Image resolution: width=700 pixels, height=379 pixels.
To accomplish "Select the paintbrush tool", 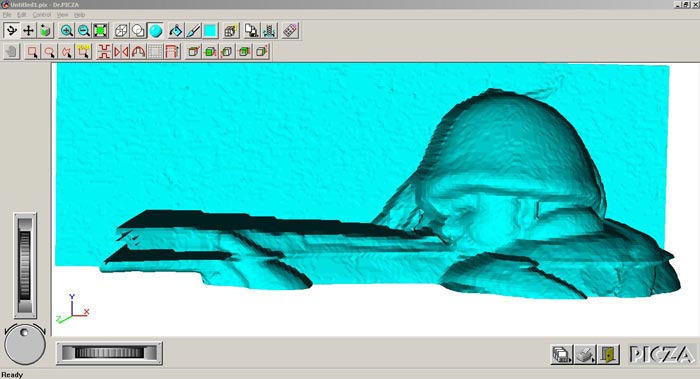I will coord(193,30).
